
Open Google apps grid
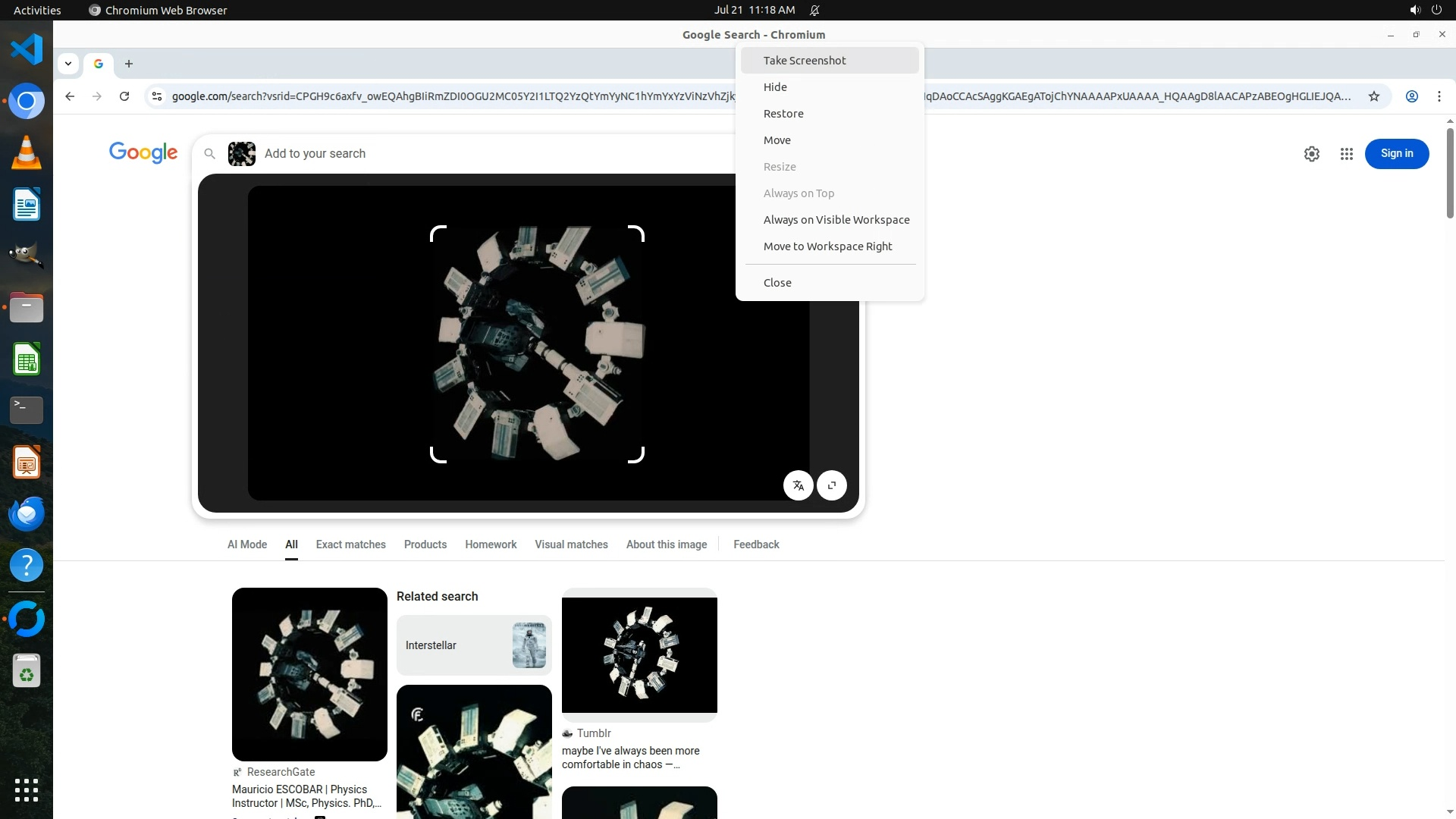1346,154
